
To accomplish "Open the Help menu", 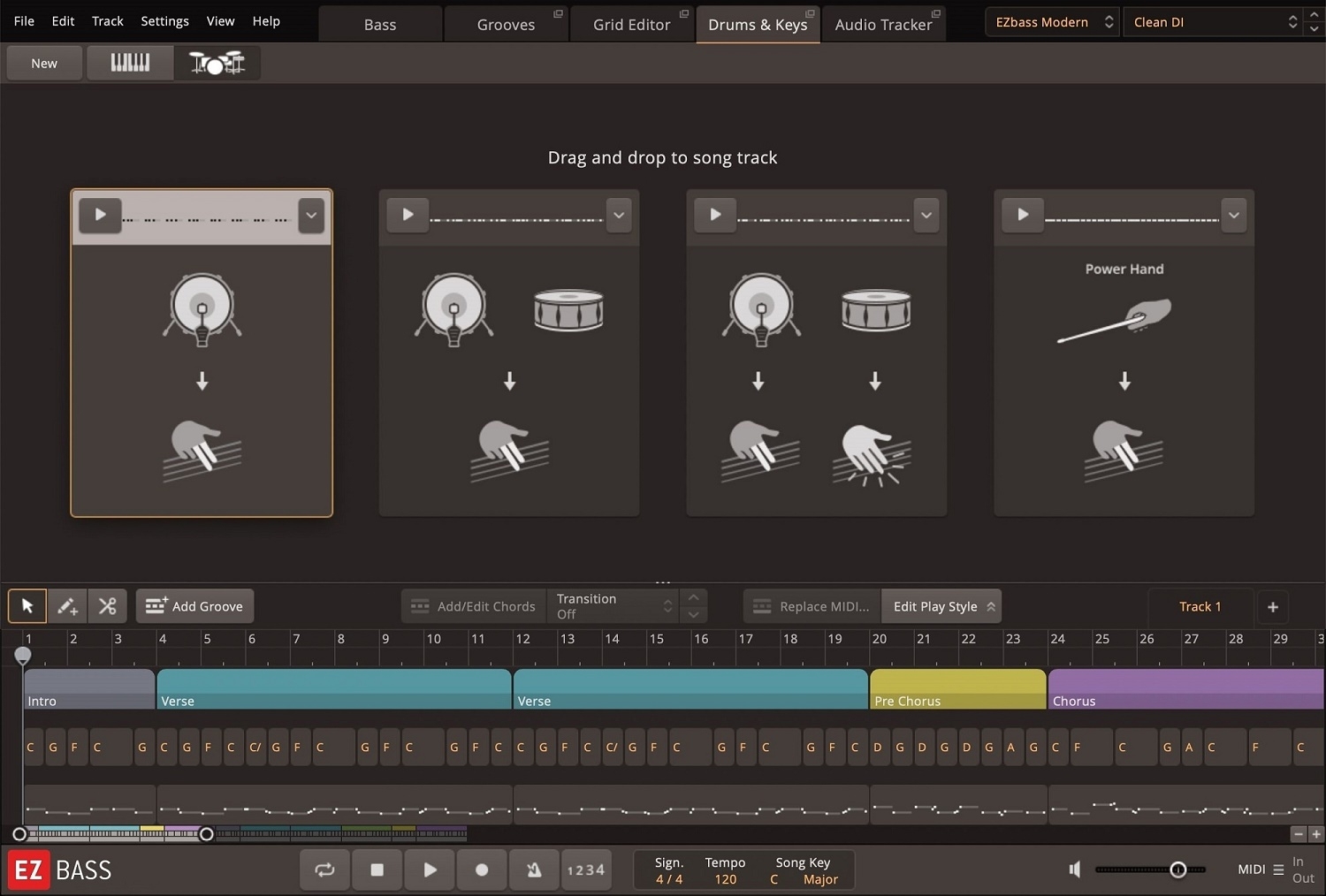I will pos(266,21).
